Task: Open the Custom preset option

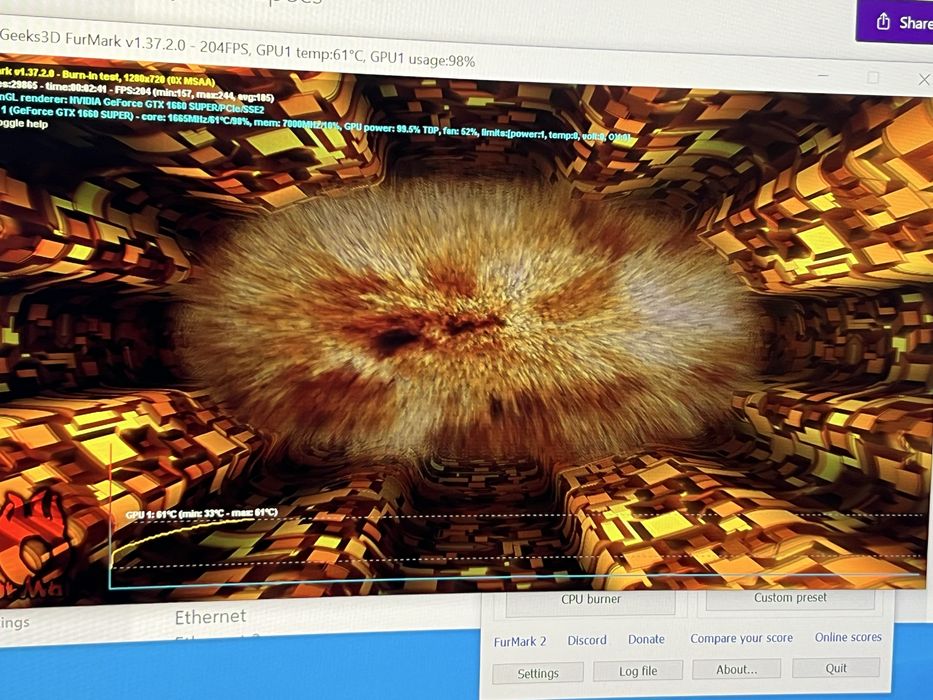Action: click(790, 598)
